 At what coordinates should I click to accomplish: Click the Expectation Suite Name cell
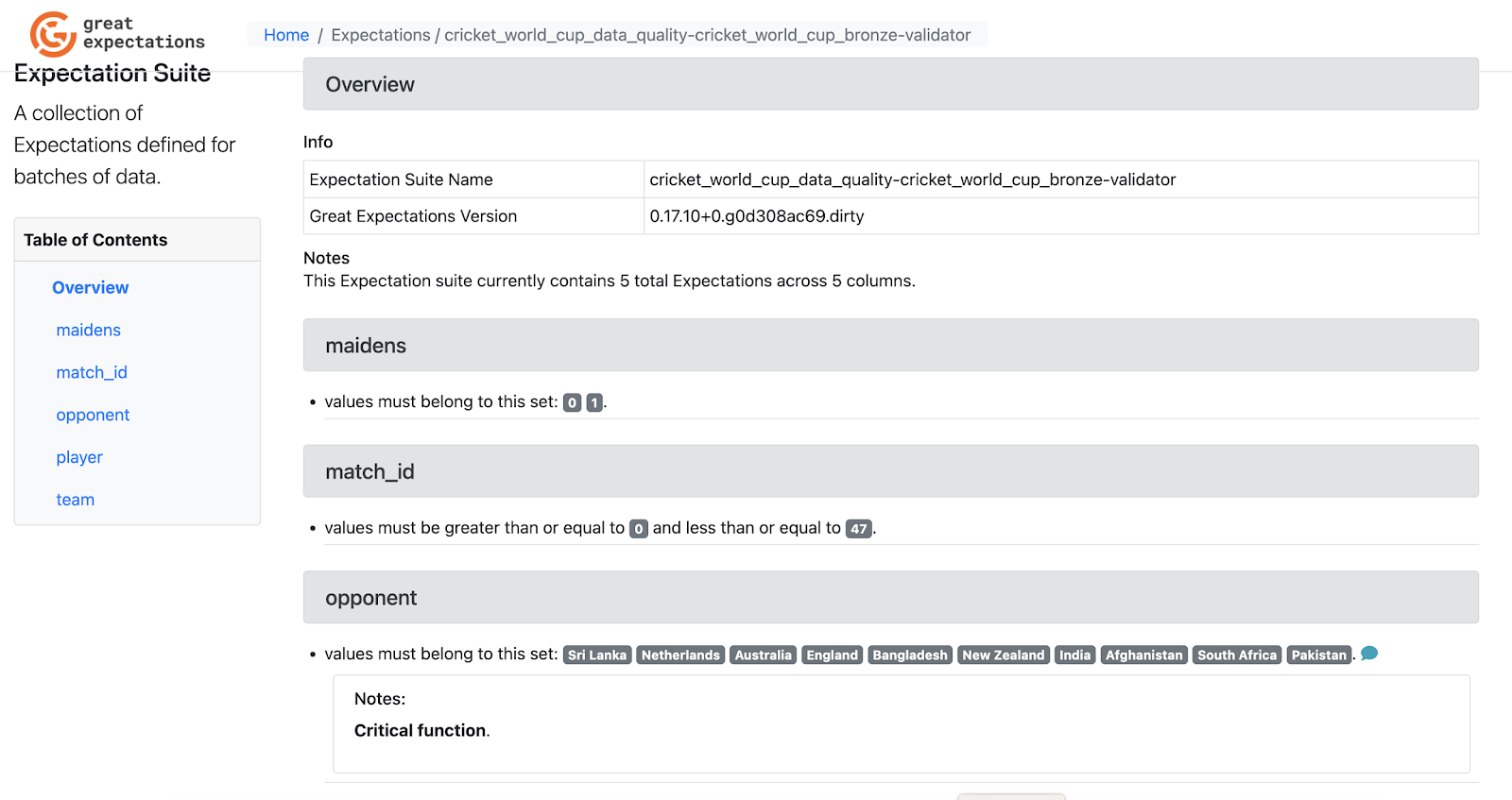(x=473, y=179)
